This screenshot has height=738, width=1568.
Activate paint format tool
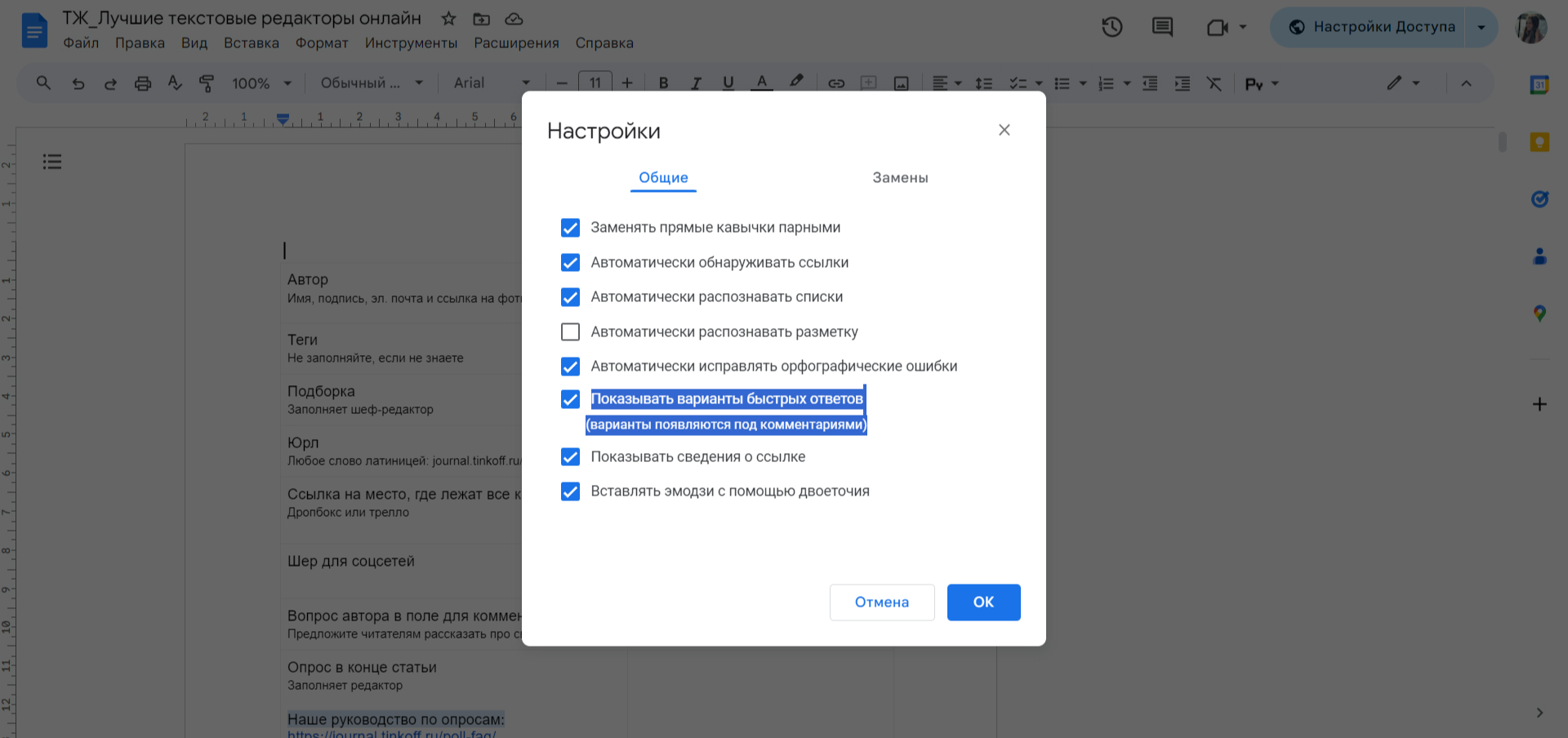207,82
